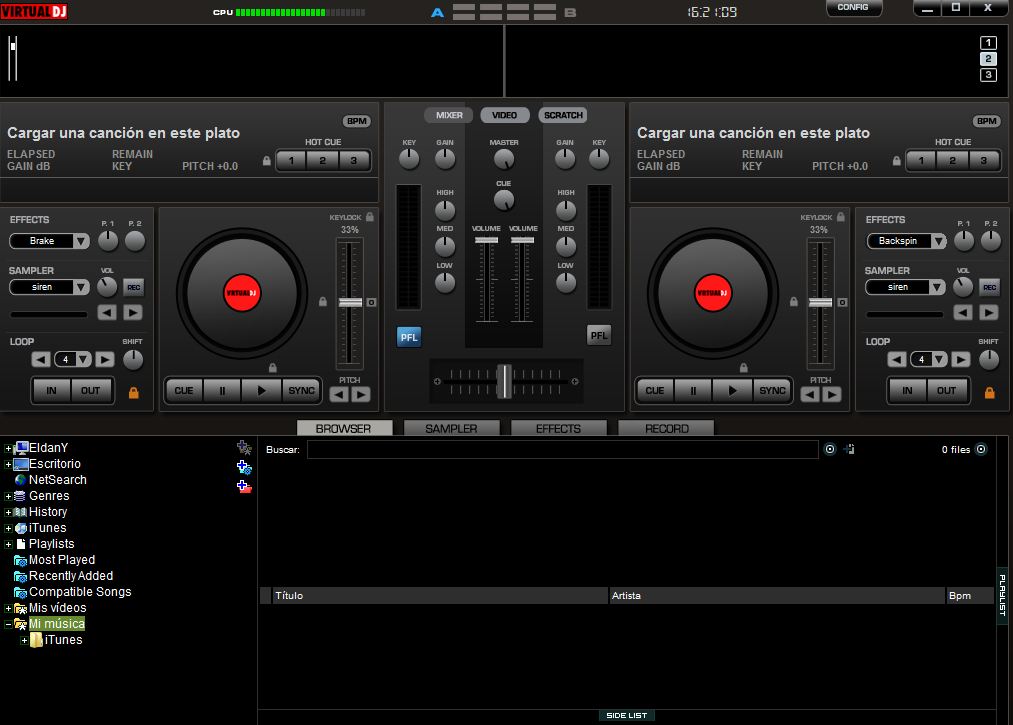
Task: Click the crossfader handle
Action: 504,381
